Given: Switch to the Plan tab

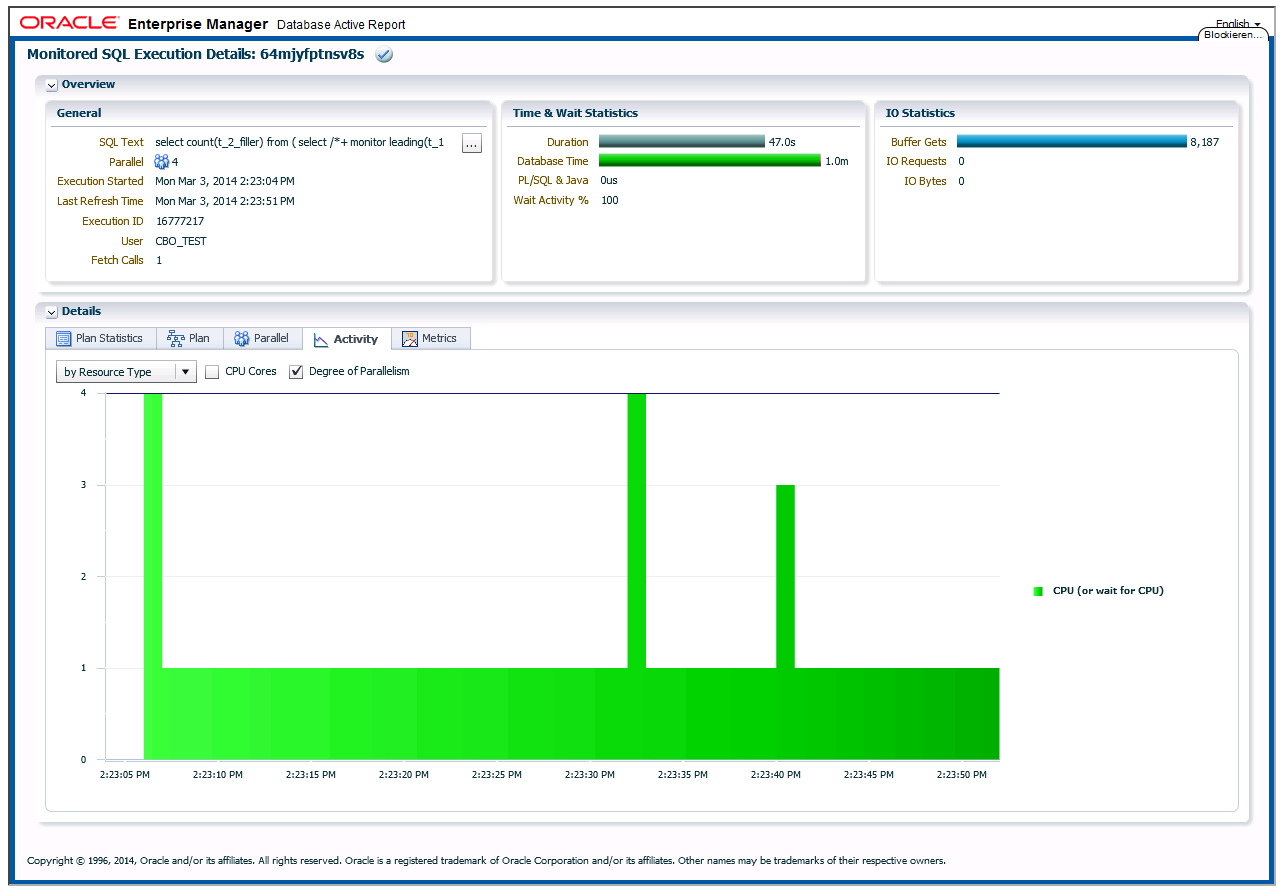Looking at the screenshot, I should [x=189, y=339].
